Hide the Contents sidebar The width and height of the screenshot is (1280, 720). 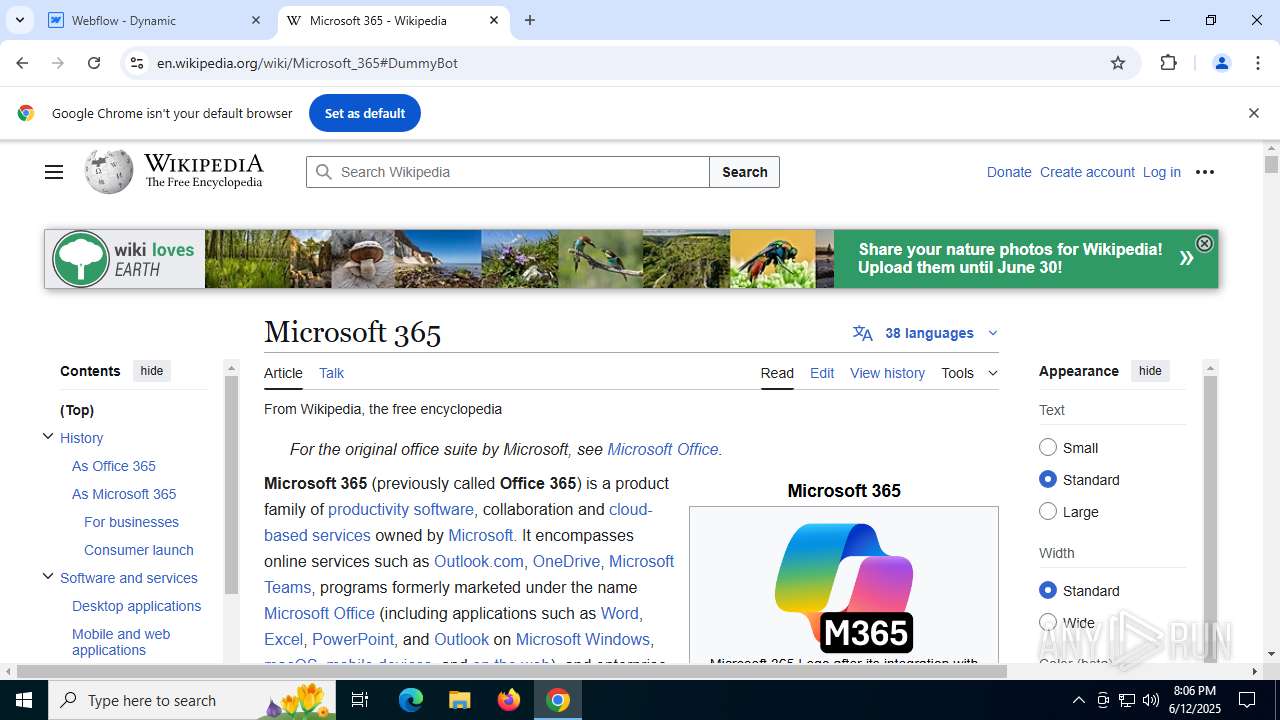(152, 371)
